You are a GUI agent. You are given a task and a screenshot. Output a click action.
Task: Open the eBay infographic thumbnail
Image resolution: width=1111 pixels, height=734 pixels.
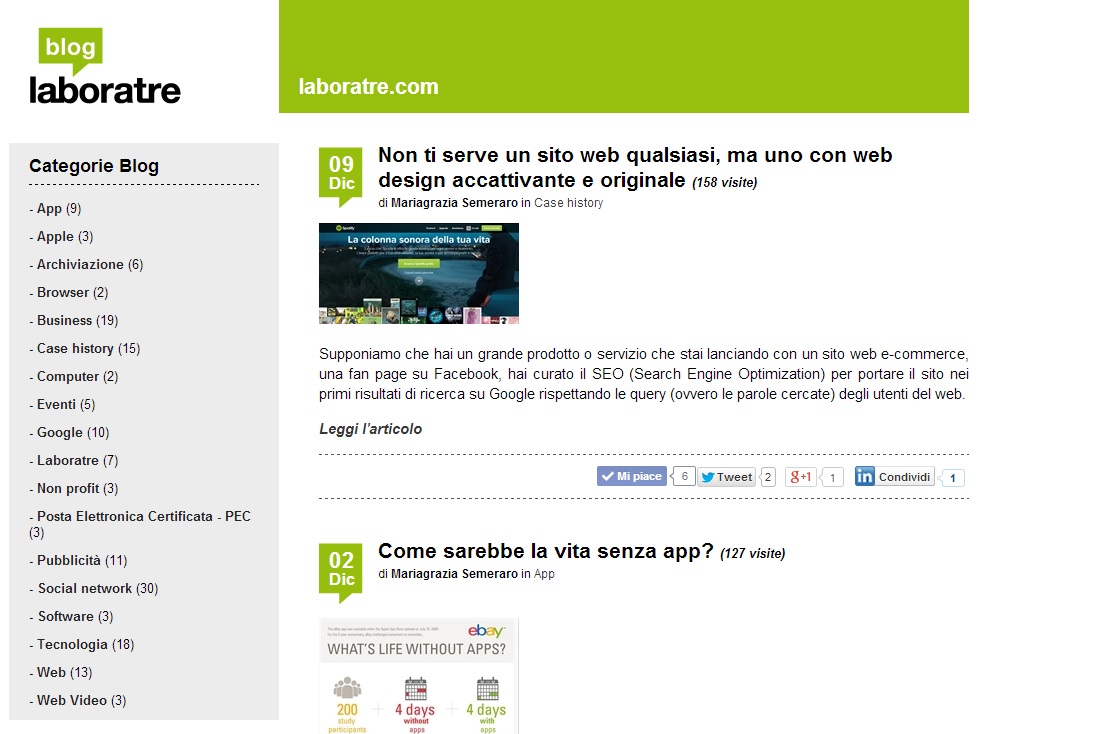tap(418, 675)
